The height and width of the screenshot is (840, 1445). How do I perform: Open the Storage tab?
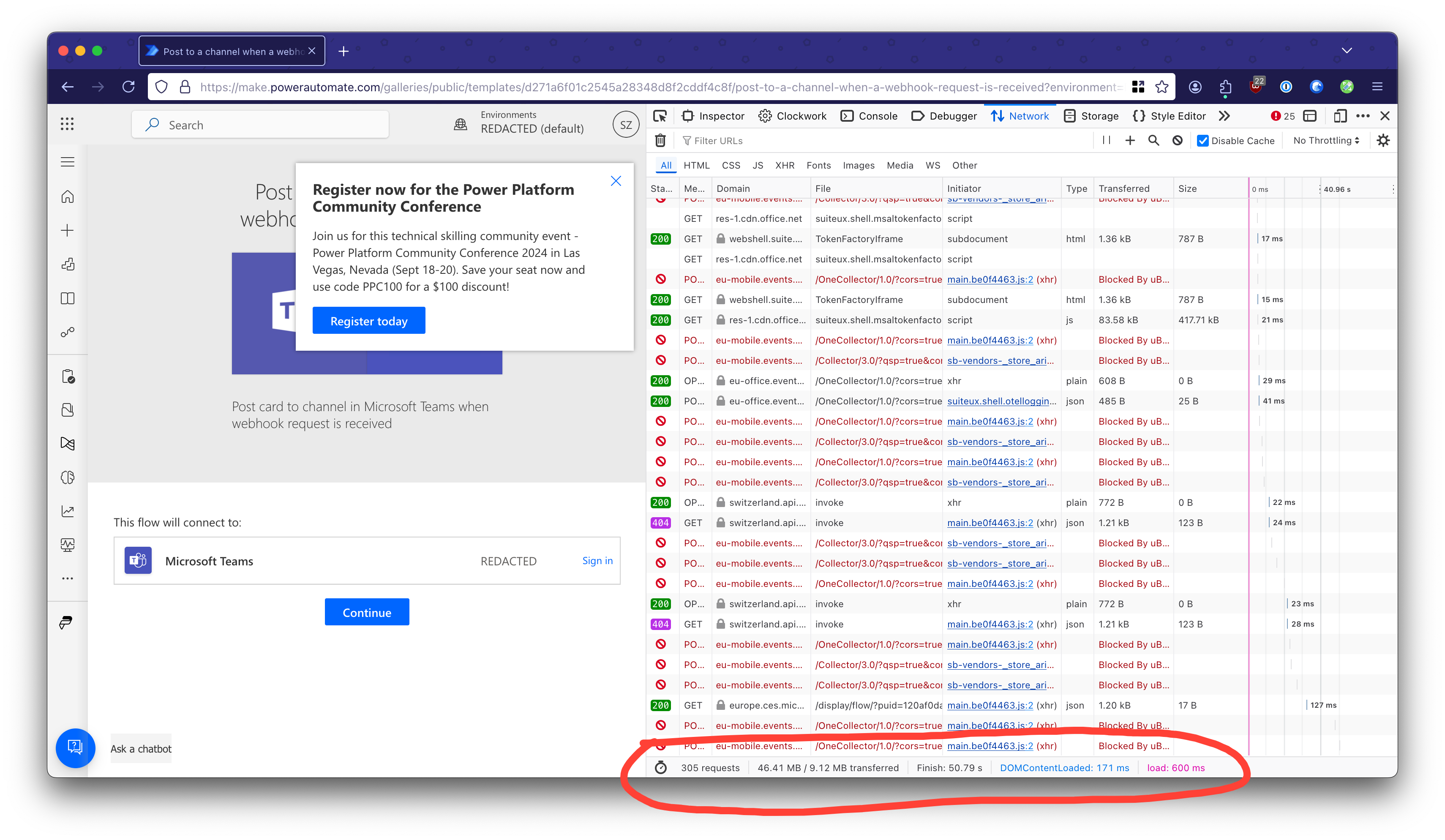1091,116
